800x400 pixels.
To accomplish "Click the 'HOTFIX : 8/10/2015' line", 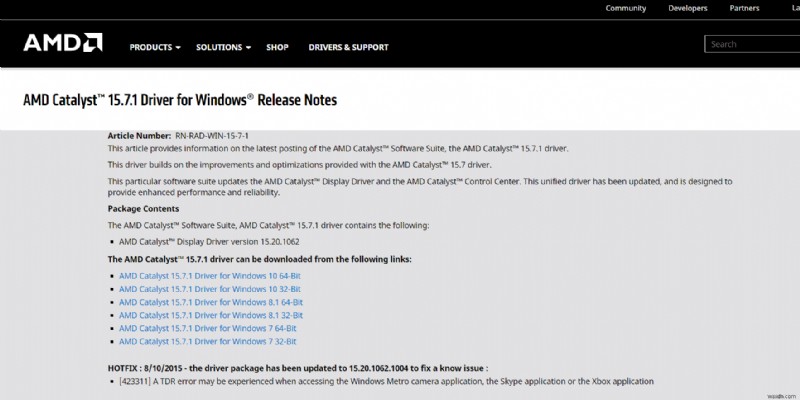I will click(x=298, y=368).
